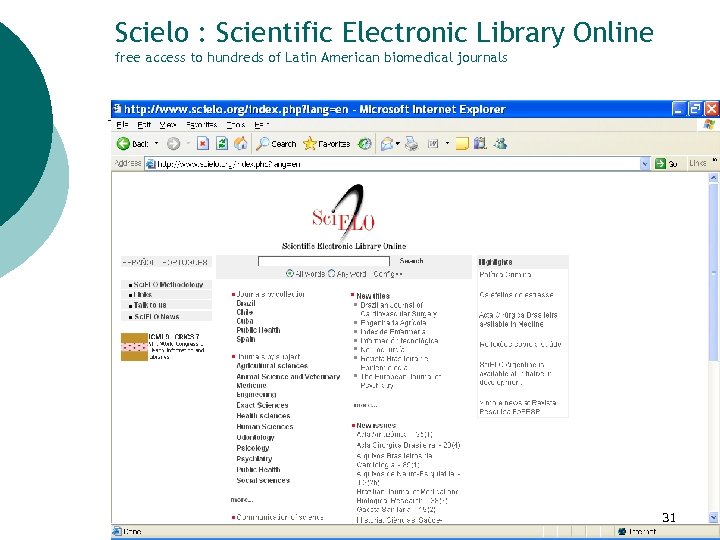Go to the Home page icon
This screenshot has height=540, width=720.
click(241, 144)
